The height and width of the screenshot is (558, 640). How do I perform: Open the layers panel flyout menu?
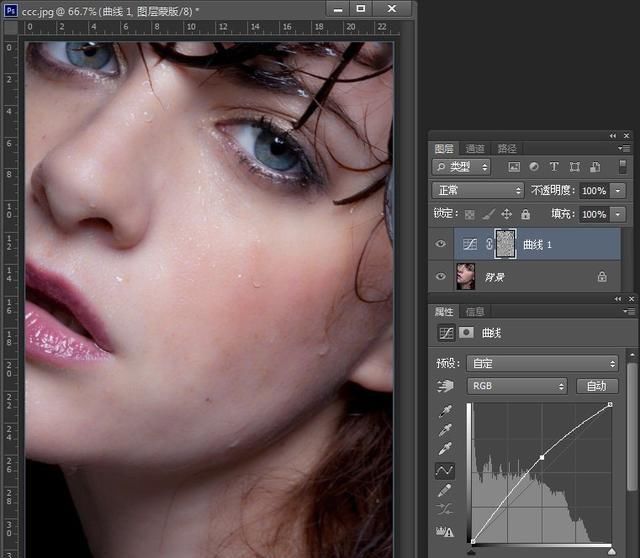(x=625, y=148)
